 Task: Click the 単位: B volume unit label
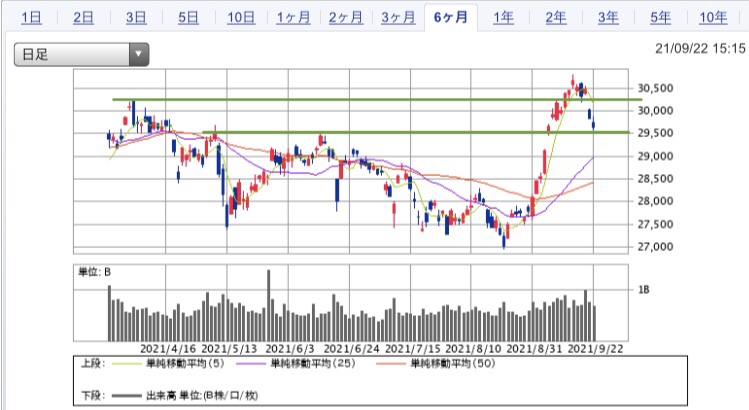pyautogui.click(x=94, y=272)
